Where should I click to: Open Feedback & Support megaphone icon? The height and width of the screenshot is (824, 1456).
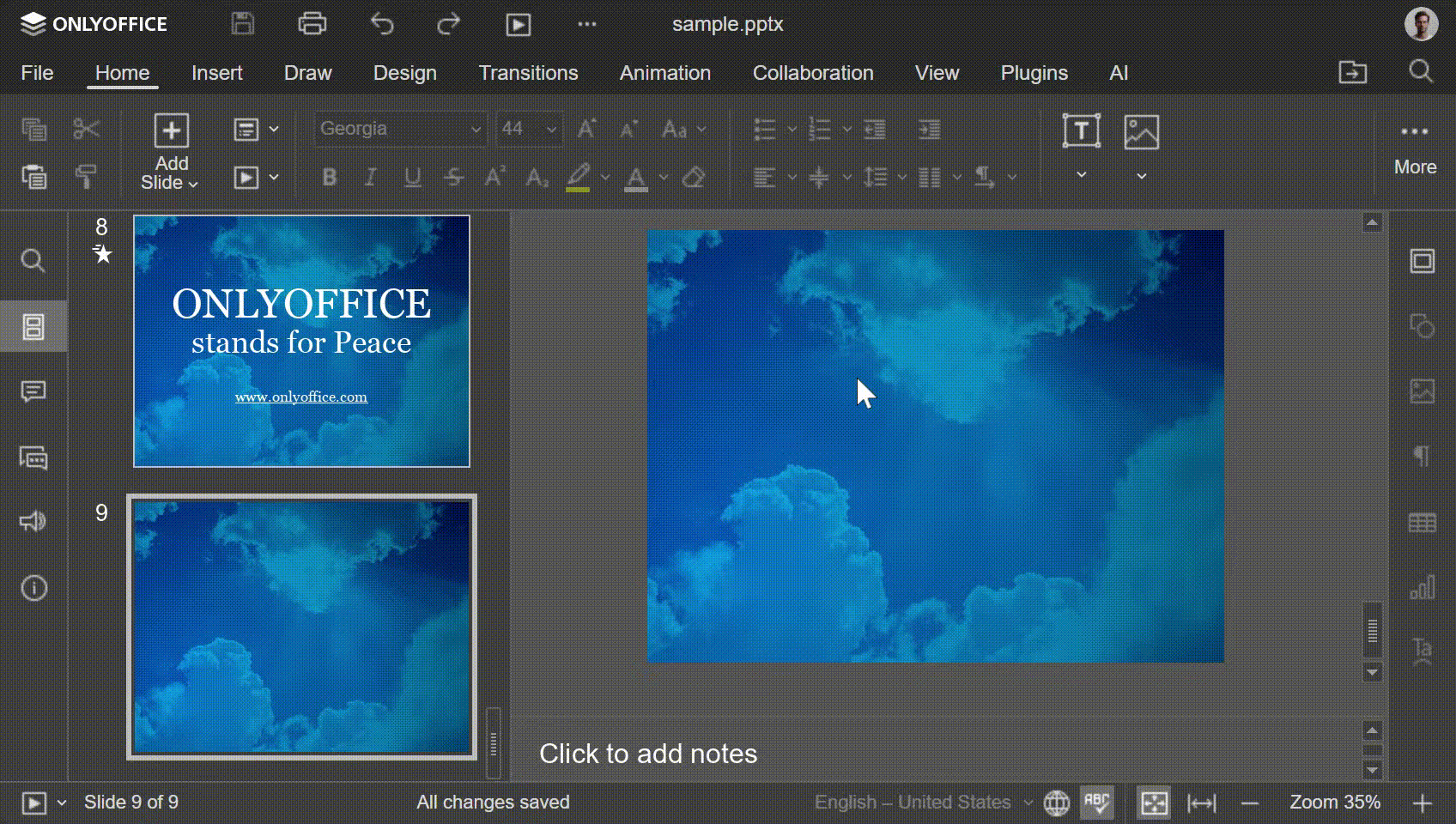pyautogui.click(x=33, y=522)
